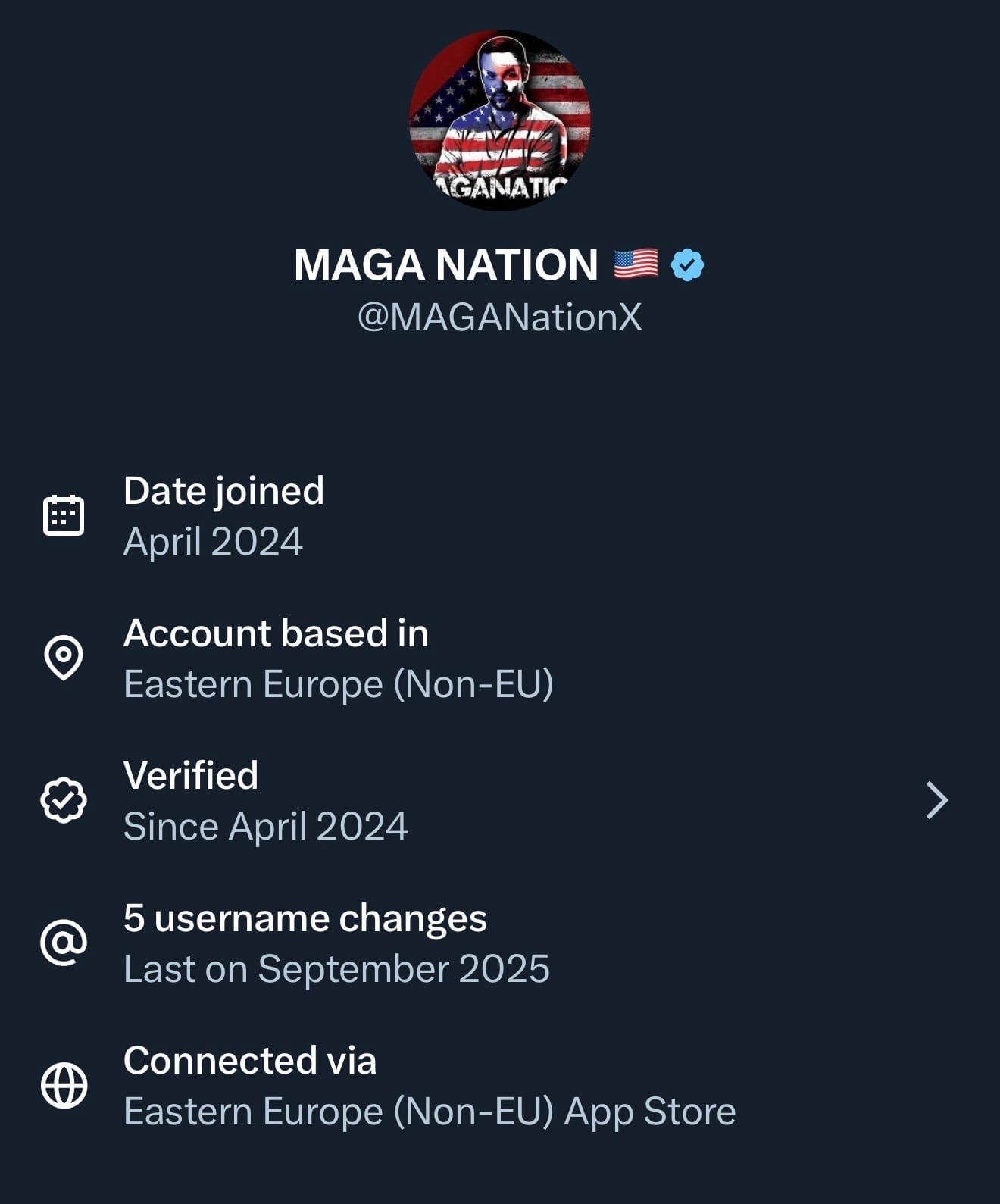Tap Eastern Europe (Non-EU) App Store text
The width and height of the screenshot is (1000, 1204).
tap(430, 1112)
